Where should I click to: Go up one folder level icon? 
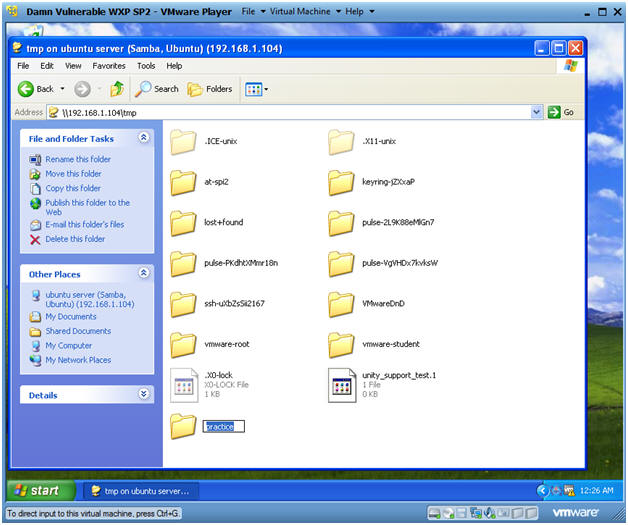pyautogui.click(x=117, y=89)
